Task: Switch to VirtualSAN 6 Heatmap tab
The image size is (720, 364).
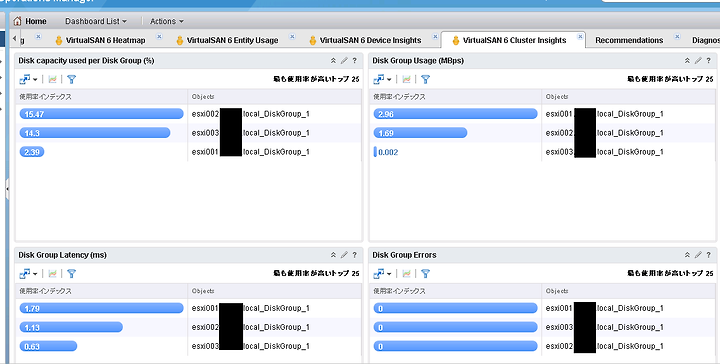Action: point(105,40)
